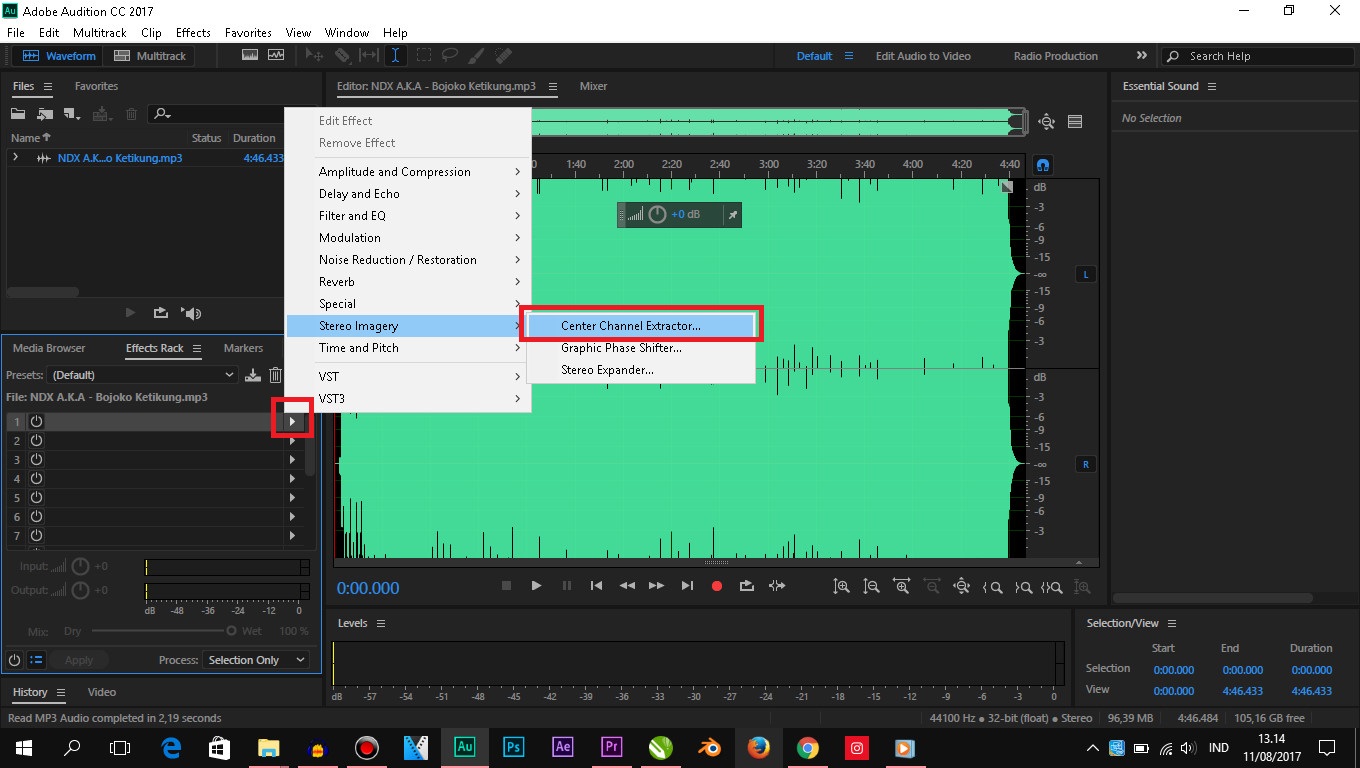
Task: Open effect menu arrow for slot 3
Action: 292,459
